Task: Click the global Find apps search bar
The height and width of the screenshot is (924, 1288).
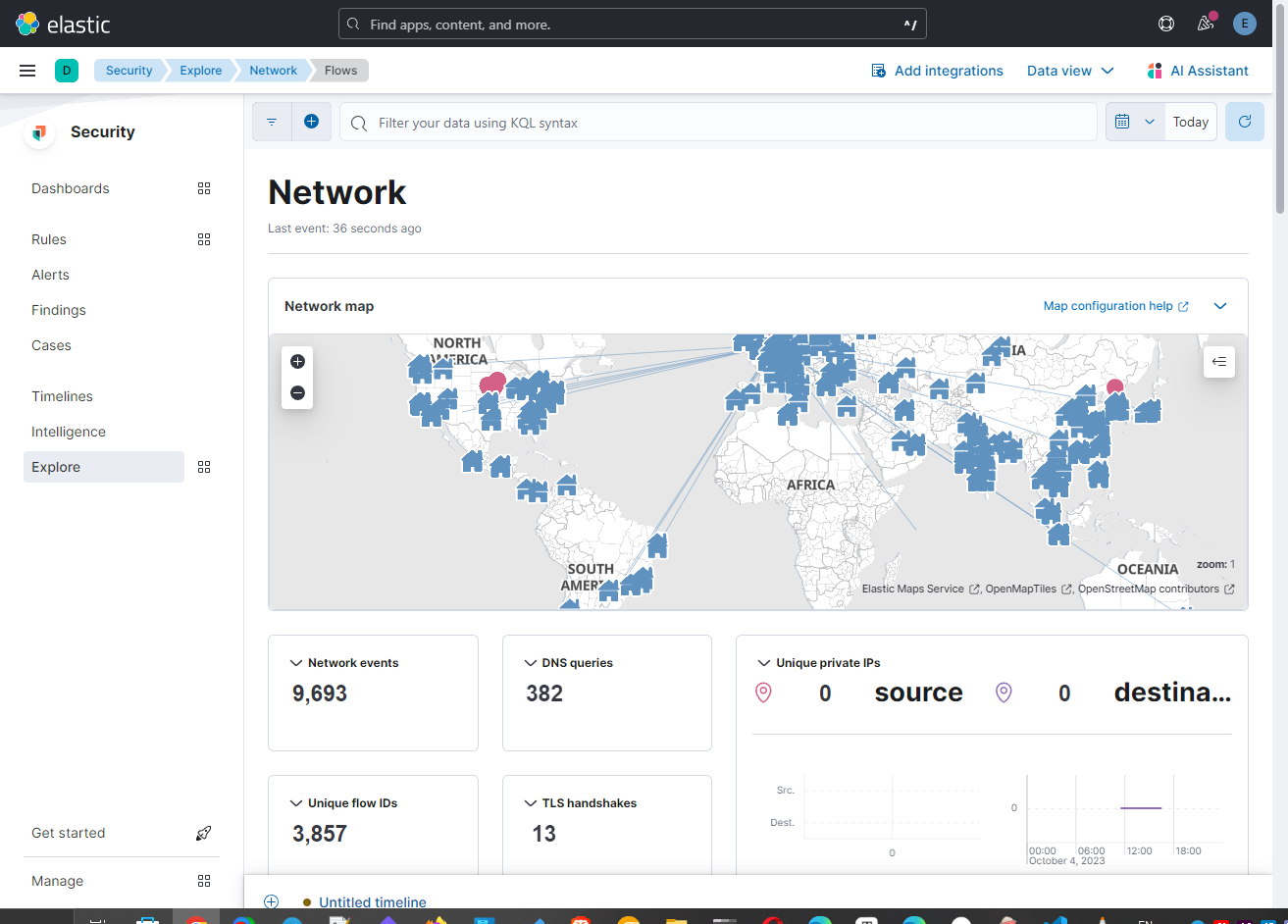Action: pyautogui.click(x=633, y=23)
